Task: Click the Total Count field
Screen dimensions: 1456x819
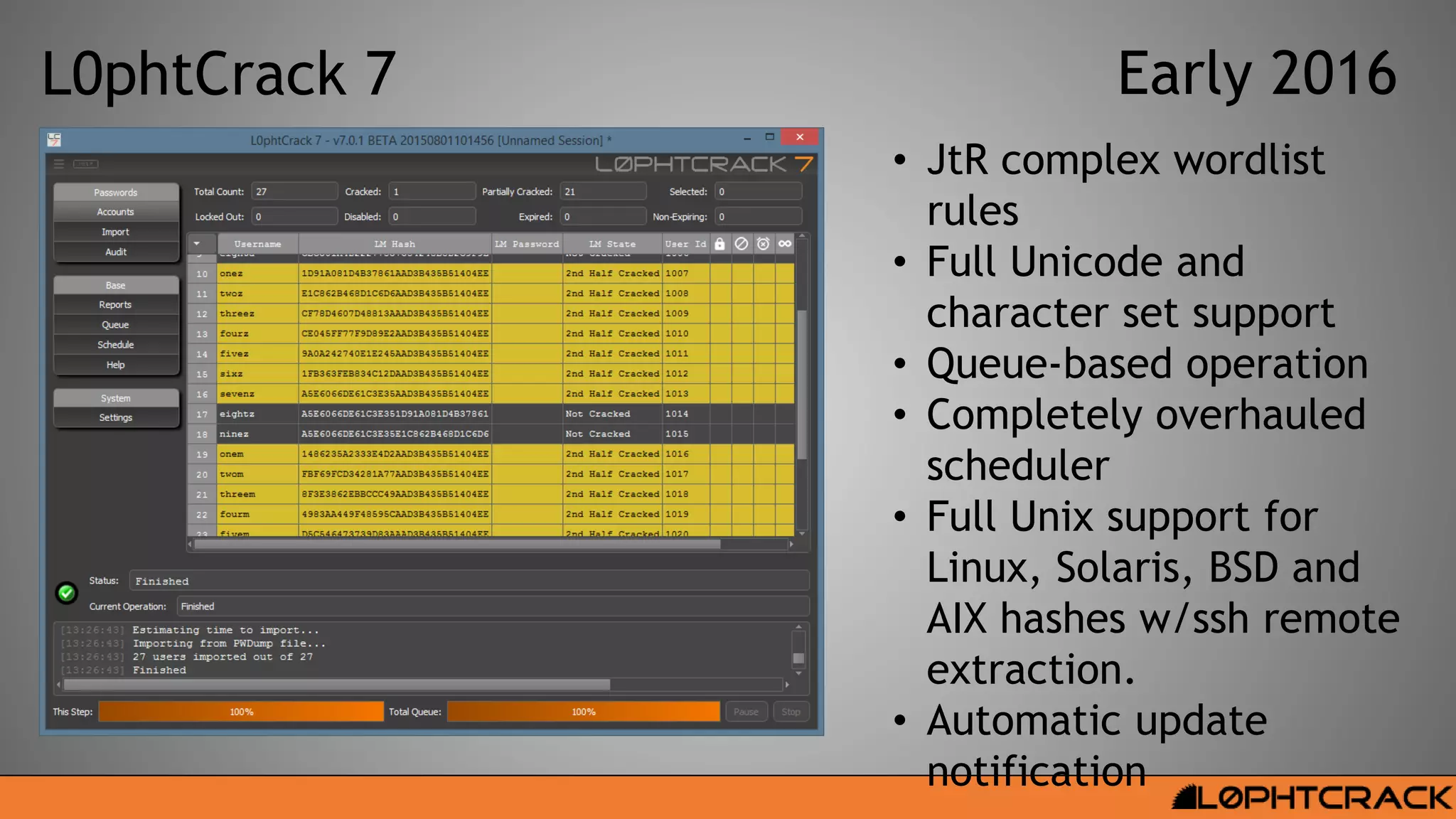Action: [x=294, y=191]
